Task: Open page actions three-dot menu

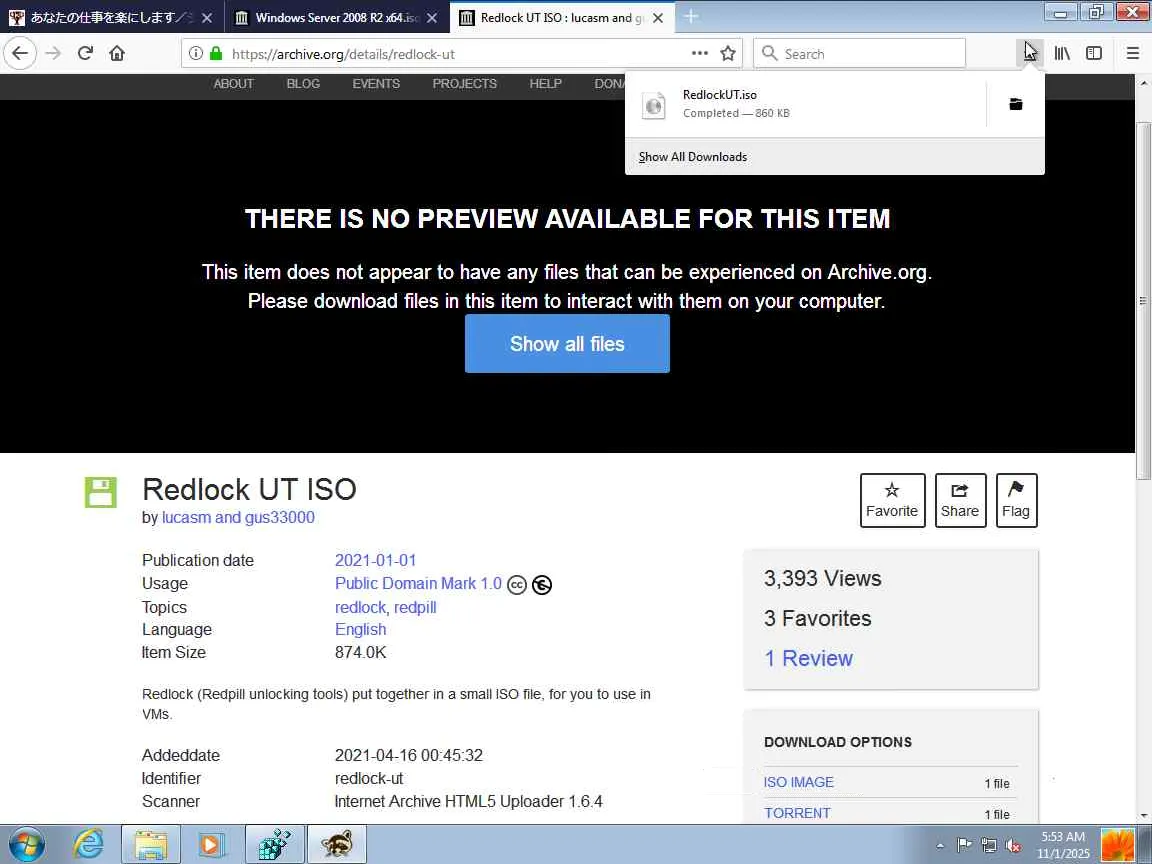Action: 699,53
